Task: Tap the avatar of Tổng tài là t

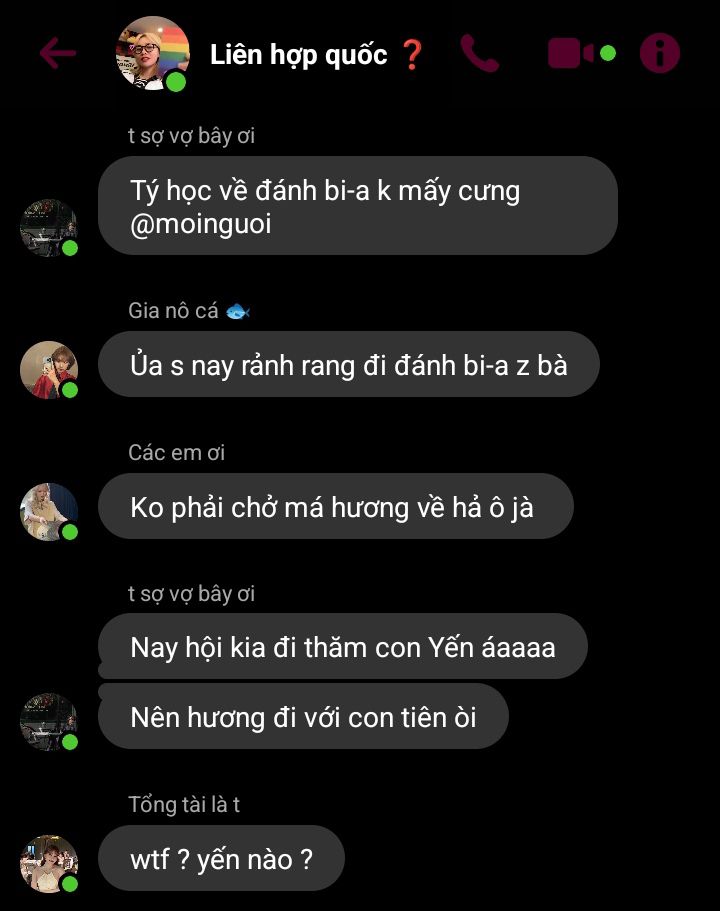Action: pos(49,864)
